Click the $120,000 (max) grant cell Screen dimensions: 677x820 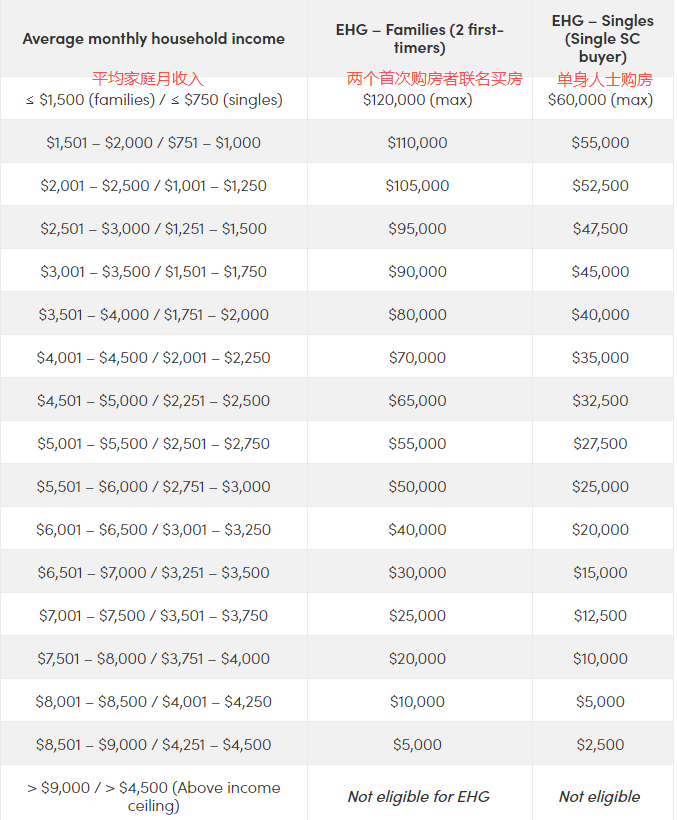[418, 100]
